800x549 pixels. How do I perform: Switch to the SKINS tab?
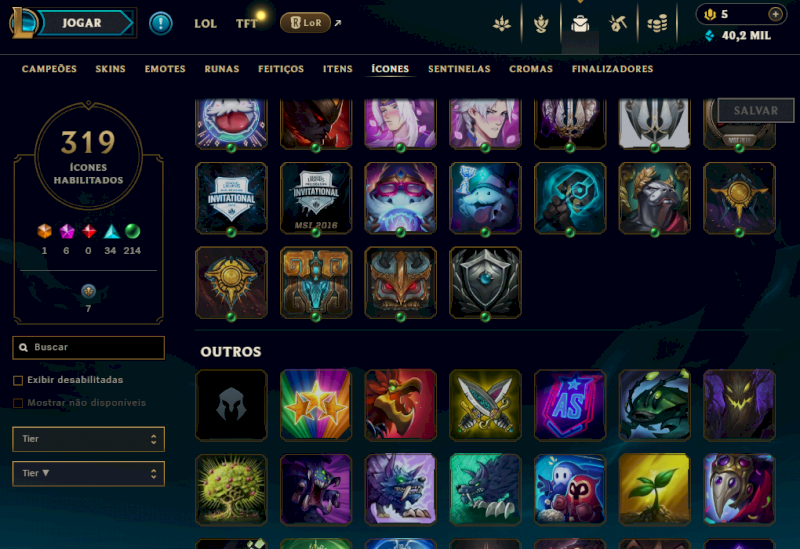pyautogui.click(x=110, y=69)
